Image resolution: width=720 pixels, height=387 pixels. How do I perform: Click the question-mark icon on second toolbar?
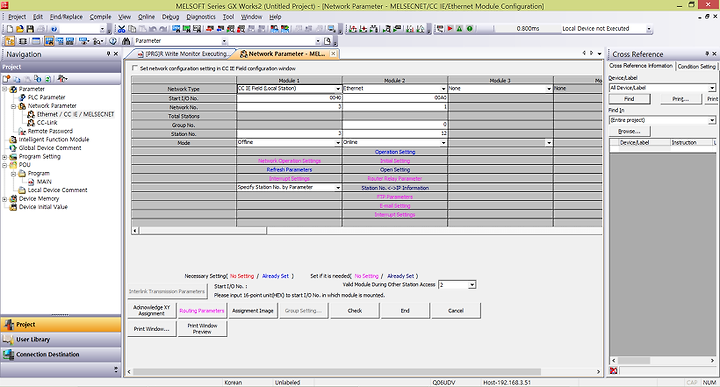coord(113,41)
